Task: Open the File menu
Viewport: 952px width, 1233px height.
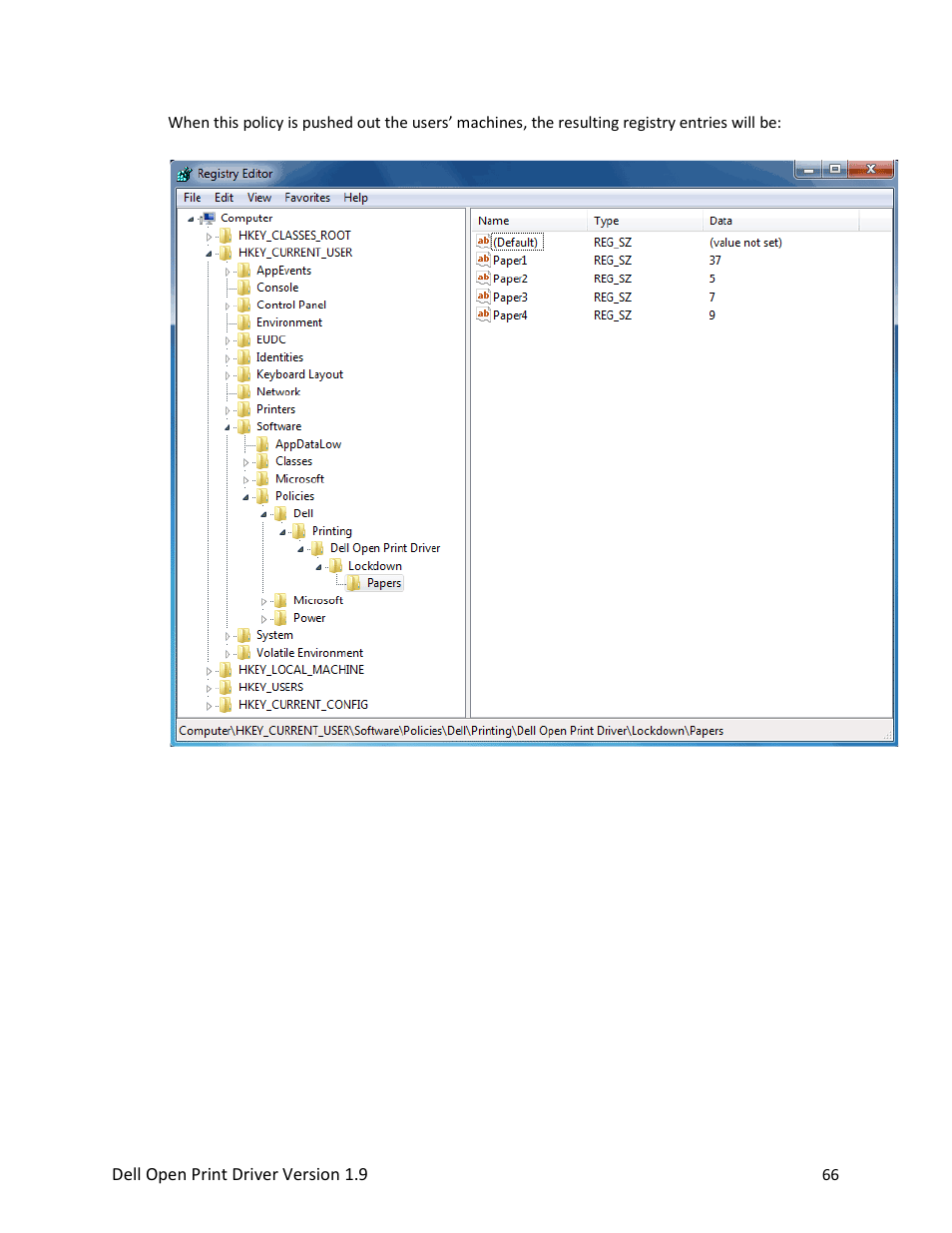Action: click(x=193, y=198)
